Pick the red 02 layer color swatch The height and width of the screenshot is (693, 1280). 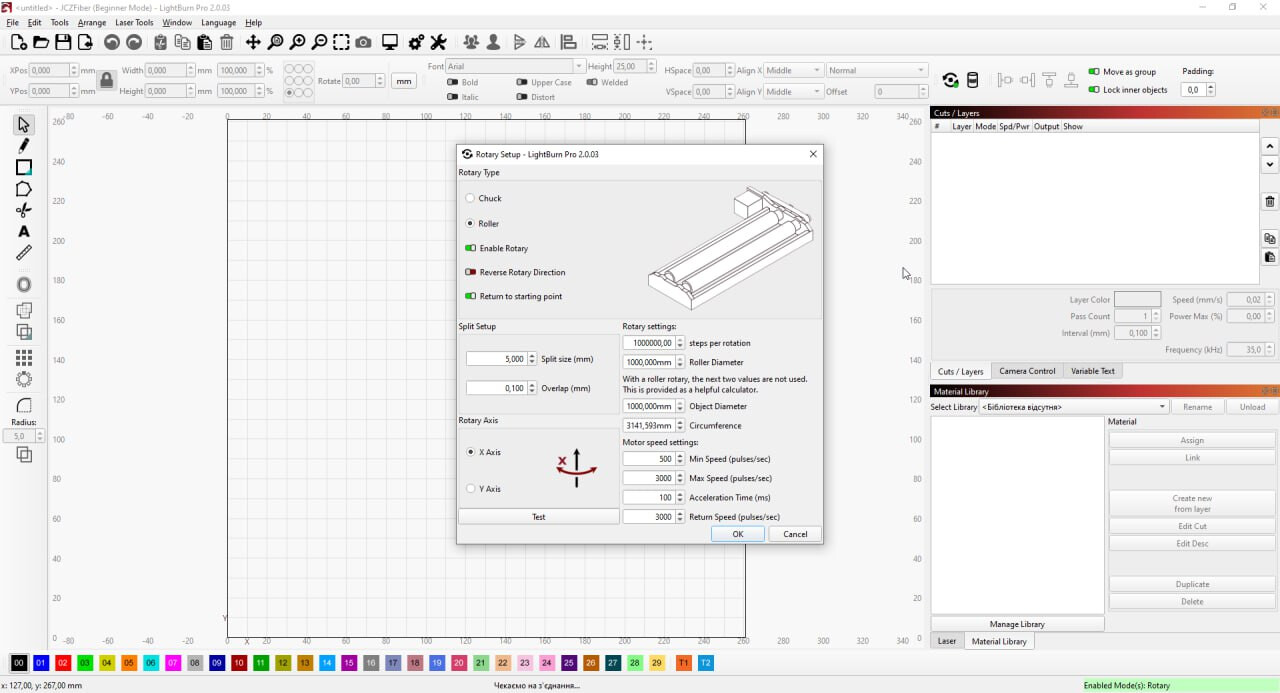pos(62,663)
